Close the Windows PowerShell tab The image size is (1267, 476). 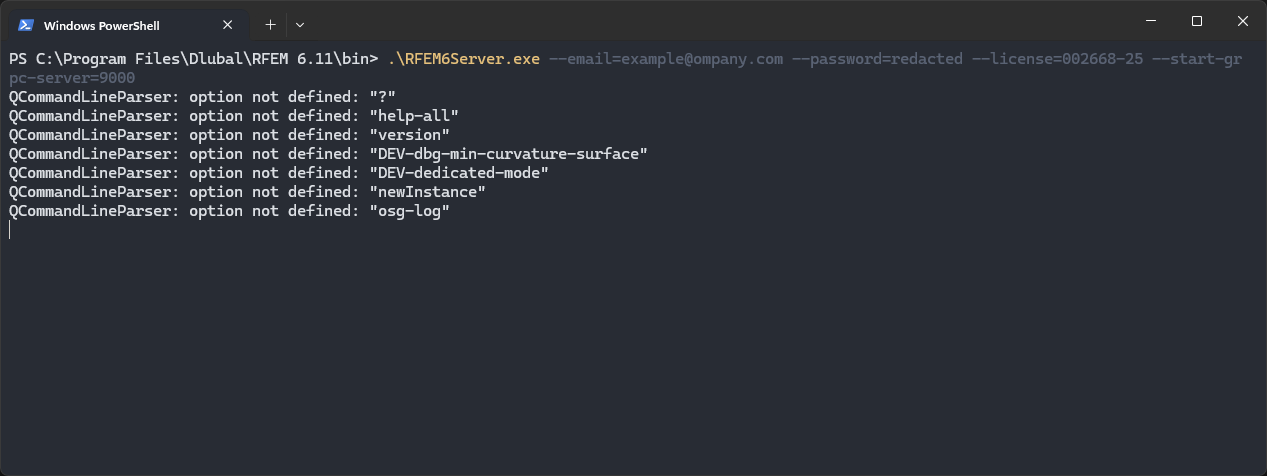[228, 25]
